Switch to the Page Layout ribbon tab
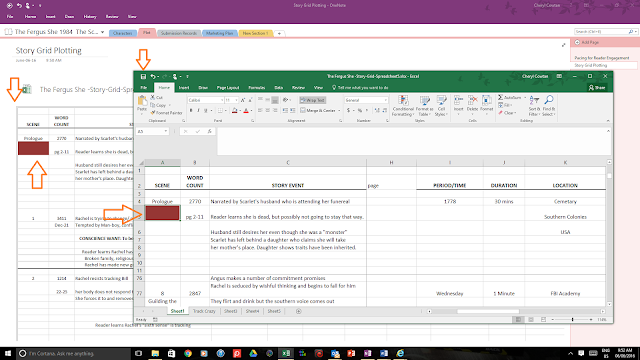640x360 pixels. click(228, 88)
